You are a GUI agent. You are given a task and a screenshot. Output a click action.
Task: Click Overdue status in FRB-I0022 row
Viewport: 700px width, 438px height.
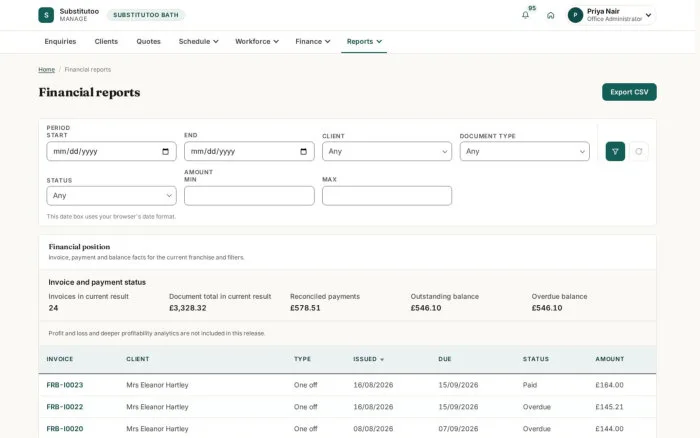click(537, 407)
